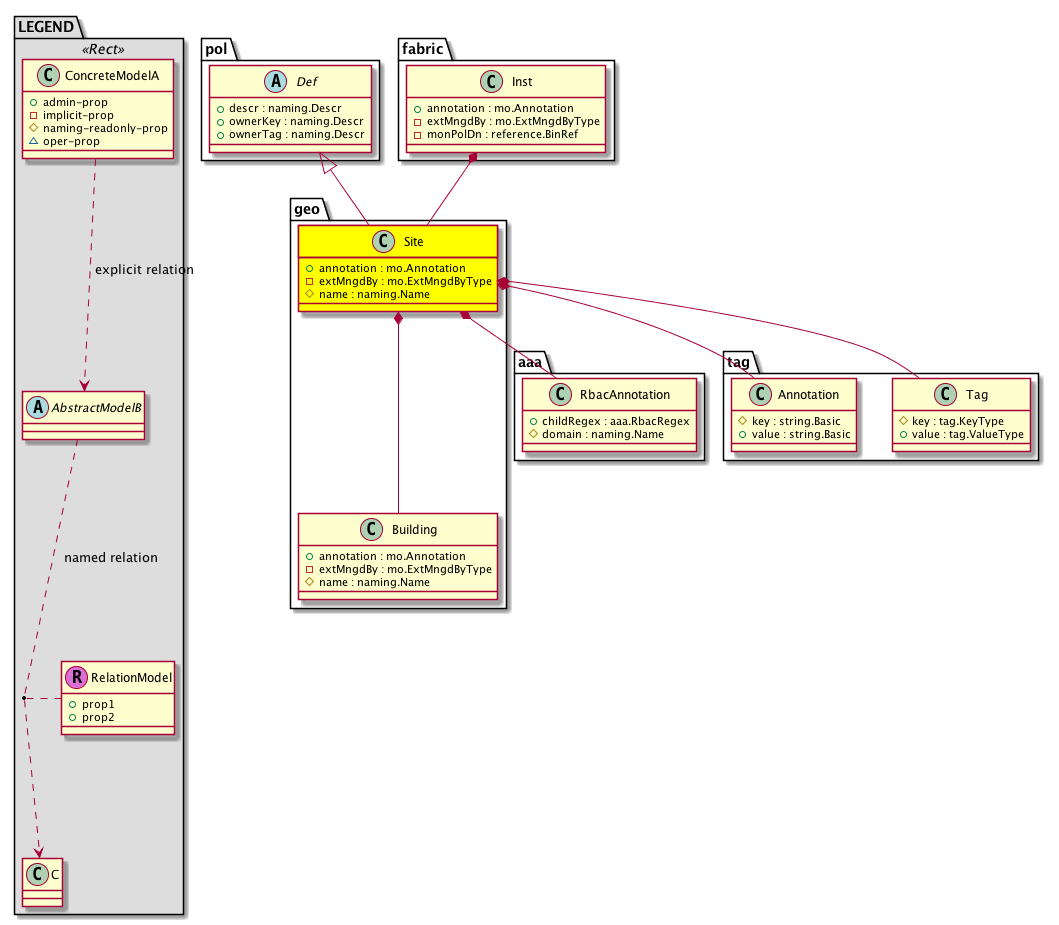Select the 'pol' package tab
Screen dimensions: 1059x925
click(x=216, y=50)
